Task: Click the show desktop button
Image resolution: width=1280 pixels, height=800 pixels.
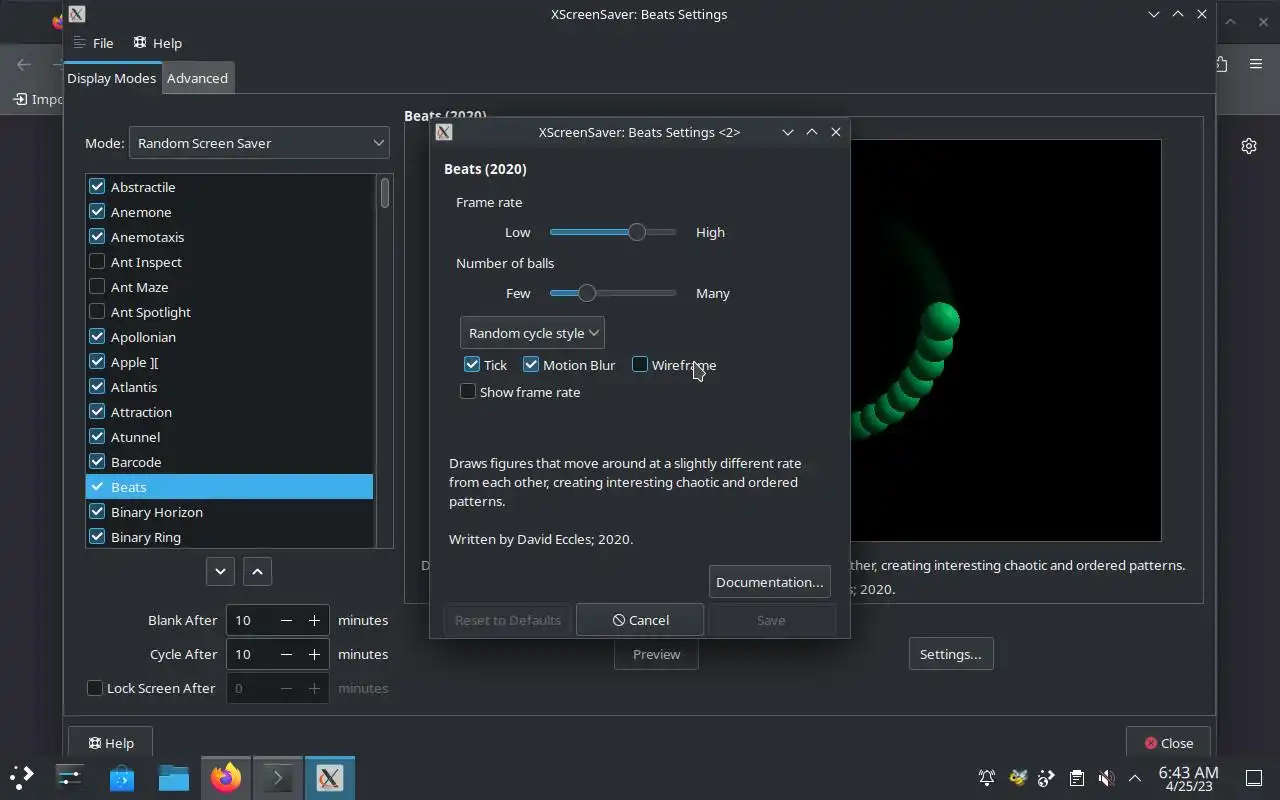Action: [1254, 777]
